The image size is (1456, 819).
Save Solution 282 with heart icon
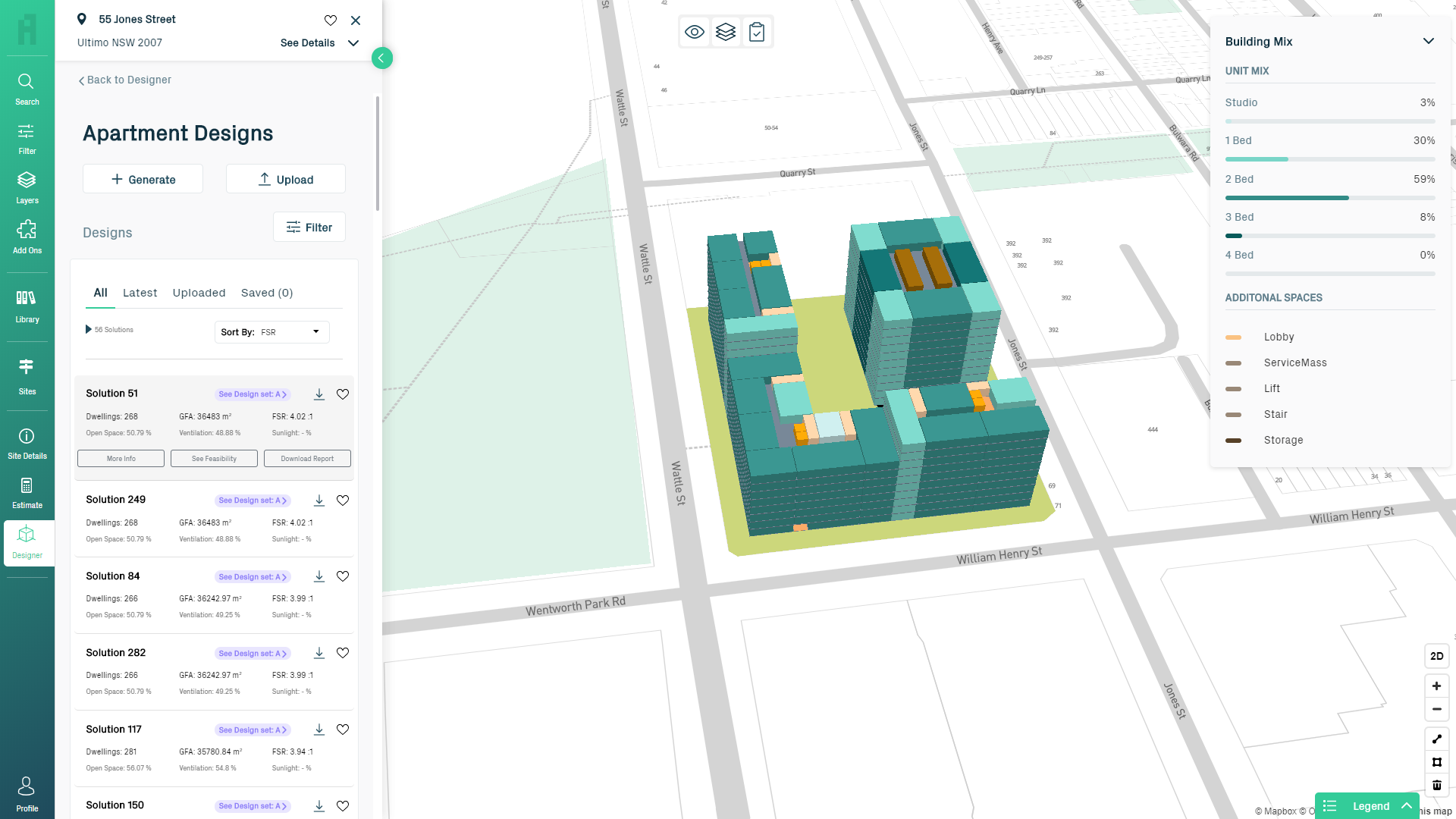(x=343, y=653)
